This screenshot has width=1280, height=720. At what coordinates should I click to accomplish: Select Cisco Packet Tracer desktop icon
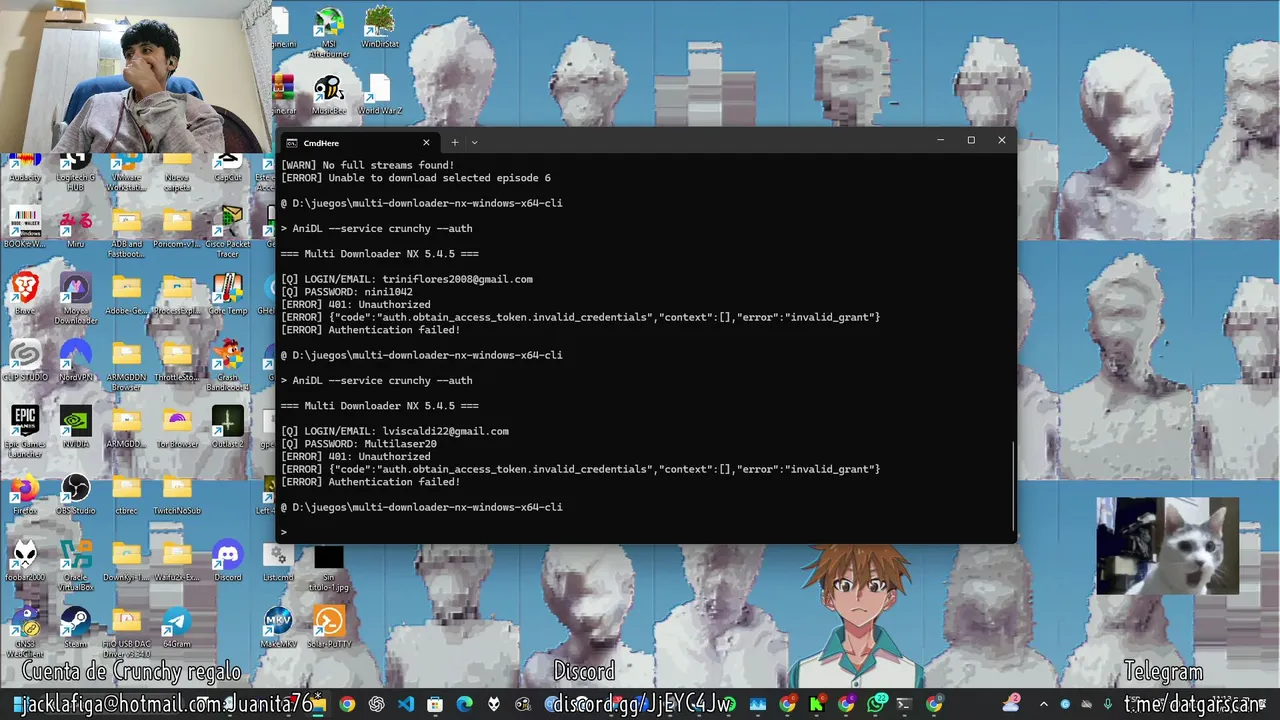point(228,232)
